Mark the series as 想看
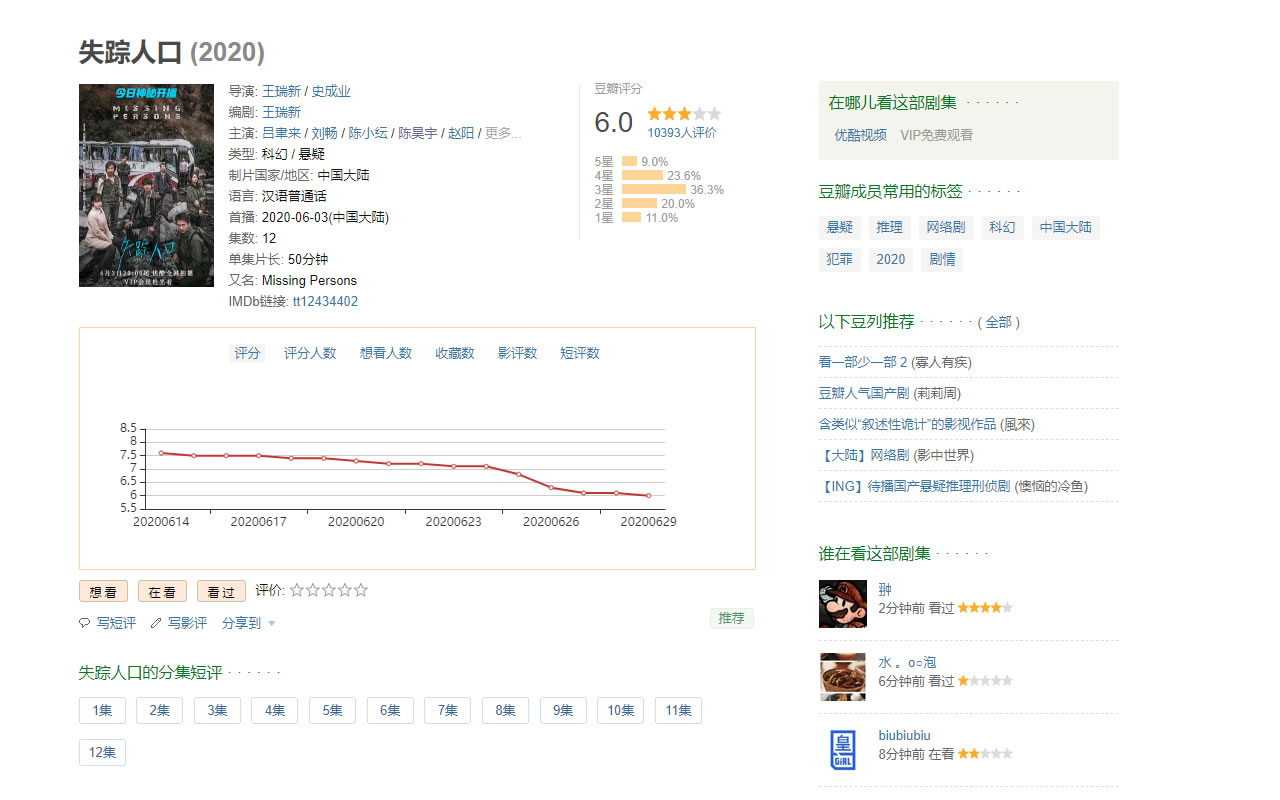The width and height of the screenshot is (1280, 800). [x=103, y=591]
